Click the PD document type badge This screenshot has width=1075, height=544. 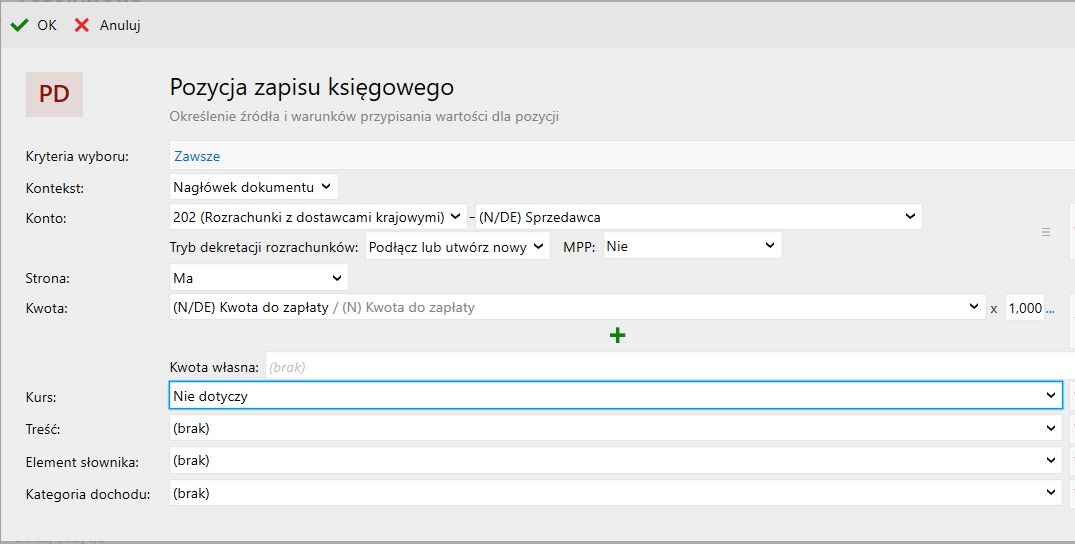54,94
